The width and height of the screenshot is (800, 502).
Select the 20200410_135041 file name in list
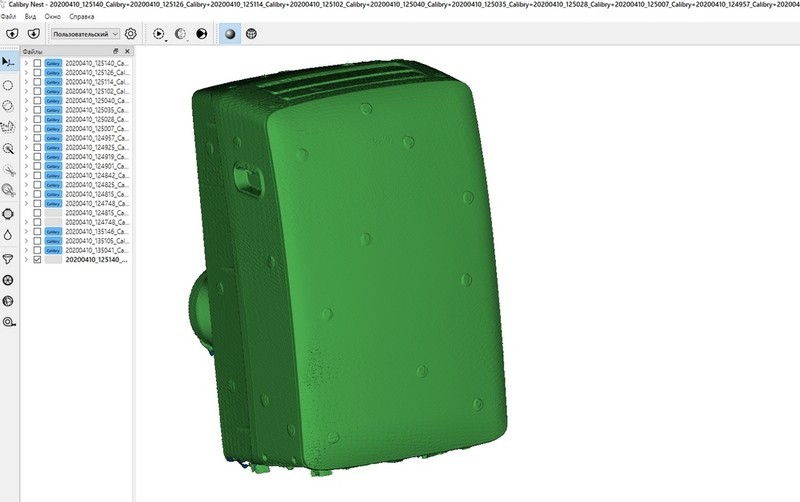click(97, 250)
